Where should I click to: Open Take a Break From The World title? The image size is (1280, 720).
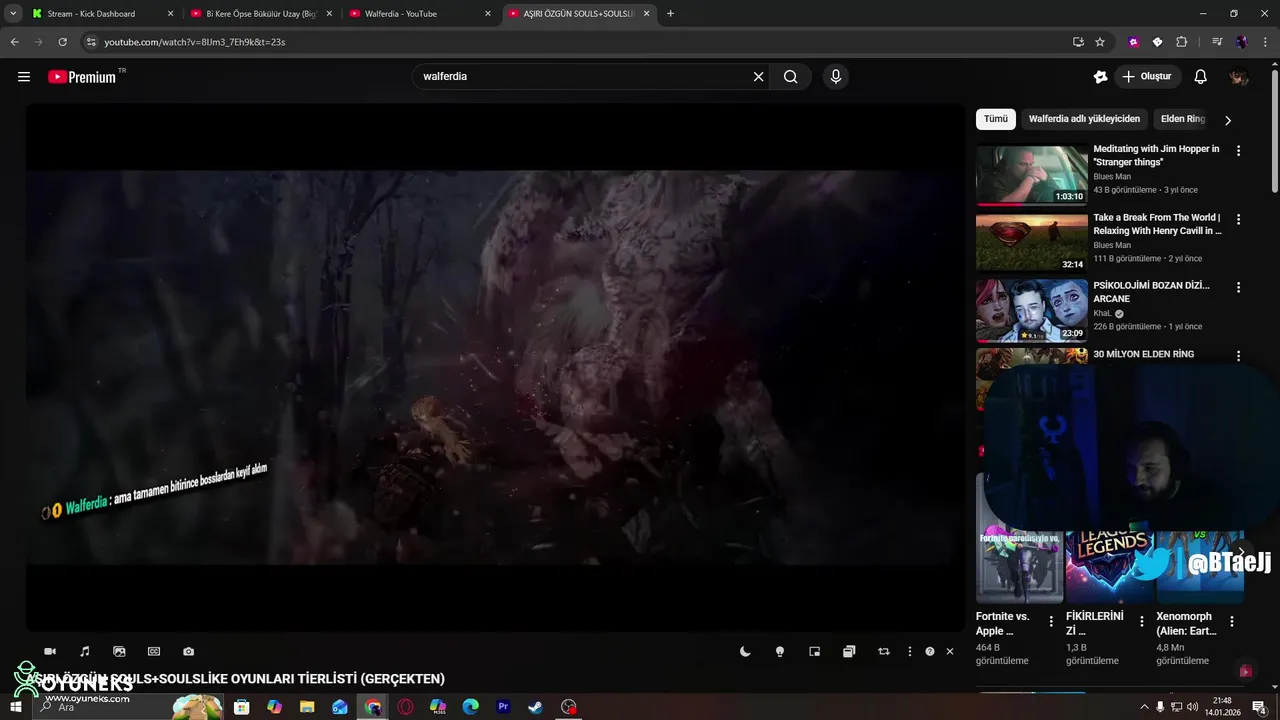[x=1157, y=224]
